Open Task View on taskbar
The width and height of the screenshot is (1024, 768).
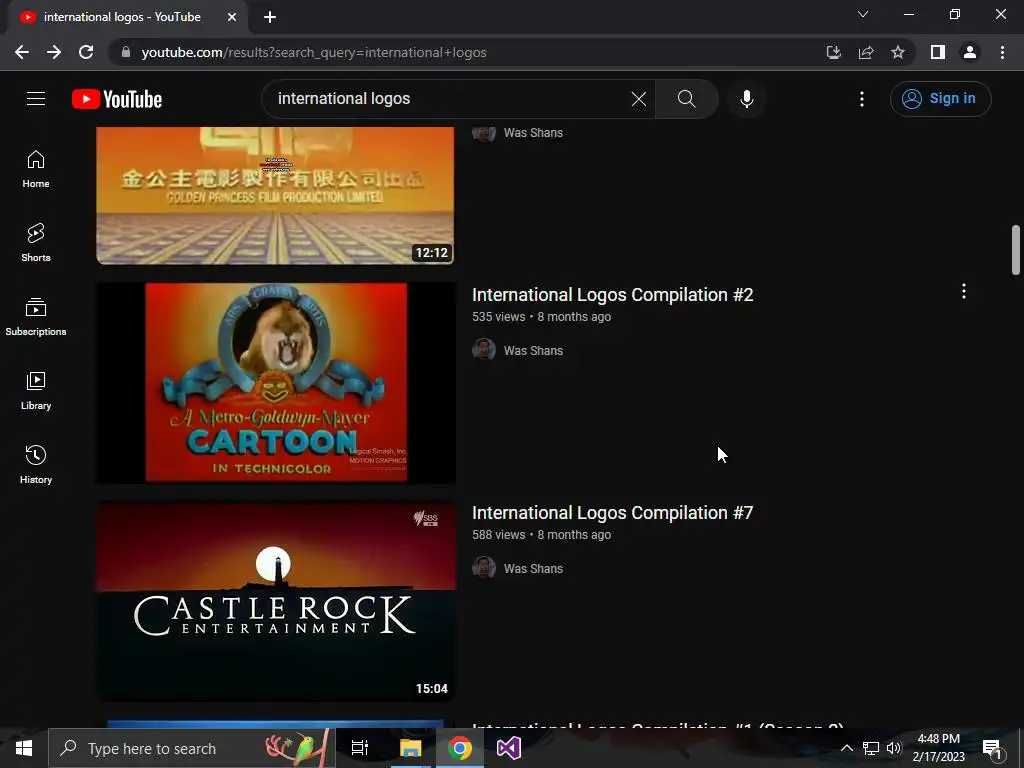360,748
